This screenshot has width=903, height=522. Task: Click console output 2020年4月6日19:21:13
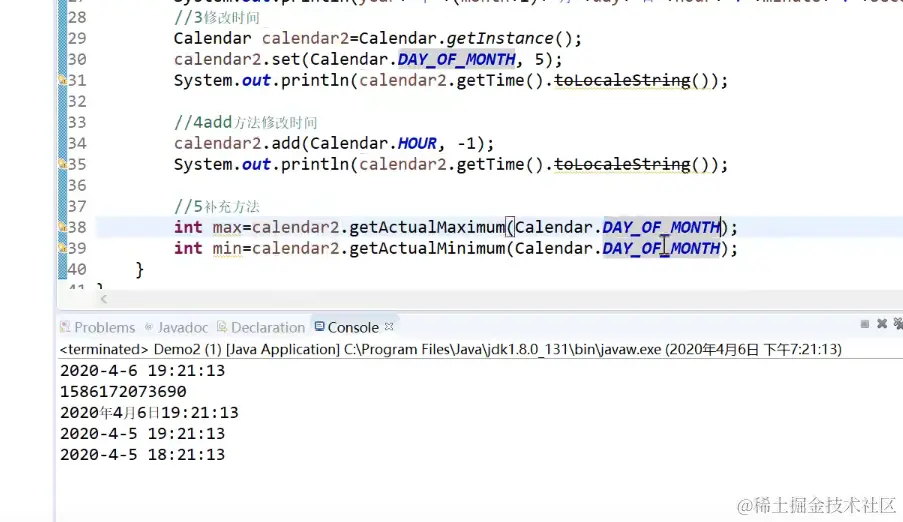point(149,413)
